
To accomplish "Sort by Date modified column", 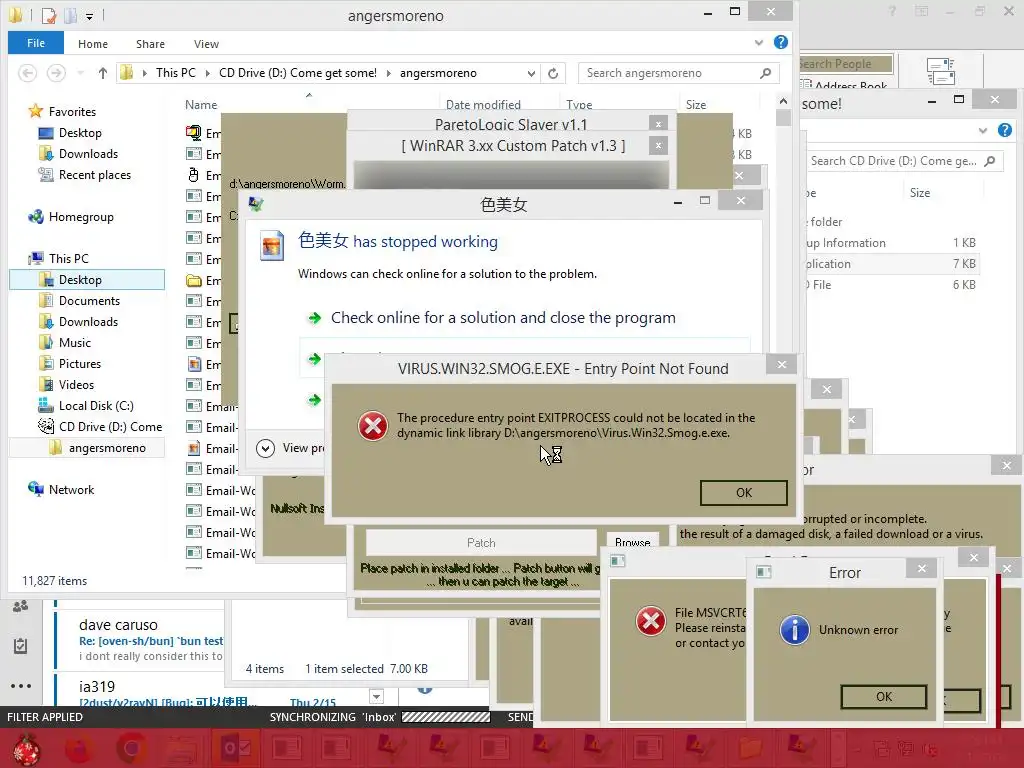I will (x=483, y=104).
